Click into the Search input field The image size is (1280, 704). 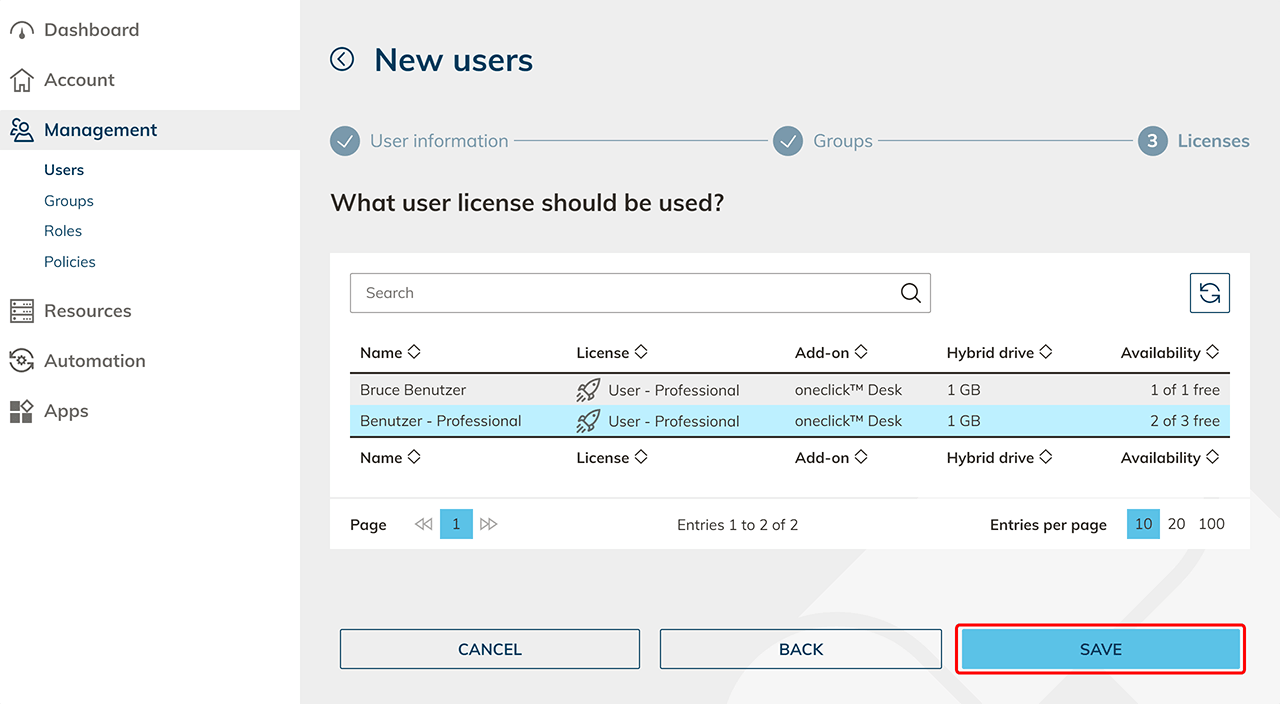click(620, 293)
